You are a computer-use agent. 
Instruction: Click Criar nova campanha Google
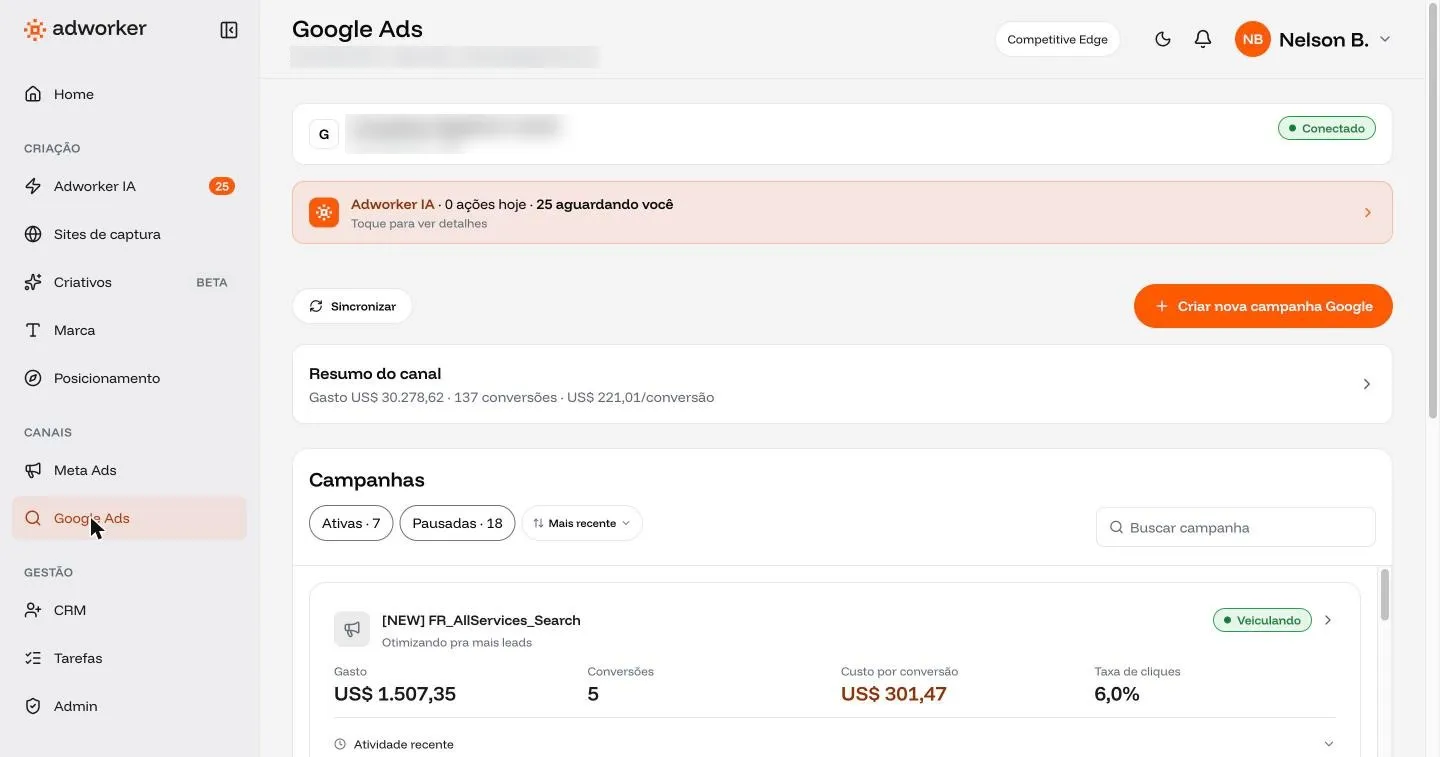pos(1263,306)
